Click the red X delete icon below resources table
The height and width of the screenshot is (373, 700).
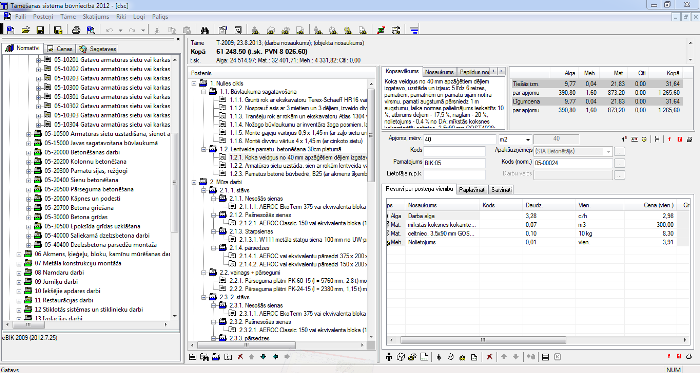pos(489,356)
